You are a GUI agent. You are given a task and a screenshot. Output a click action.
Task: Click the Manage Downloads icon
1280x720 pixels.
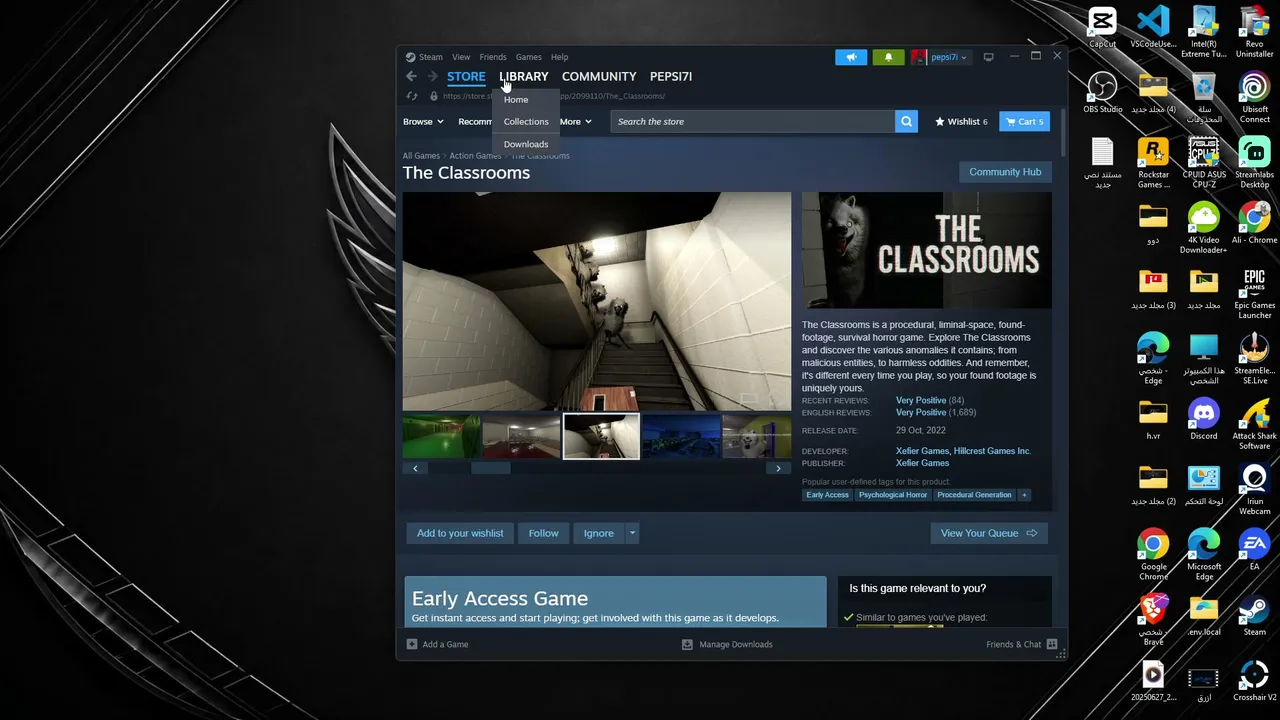click(687, 644)
